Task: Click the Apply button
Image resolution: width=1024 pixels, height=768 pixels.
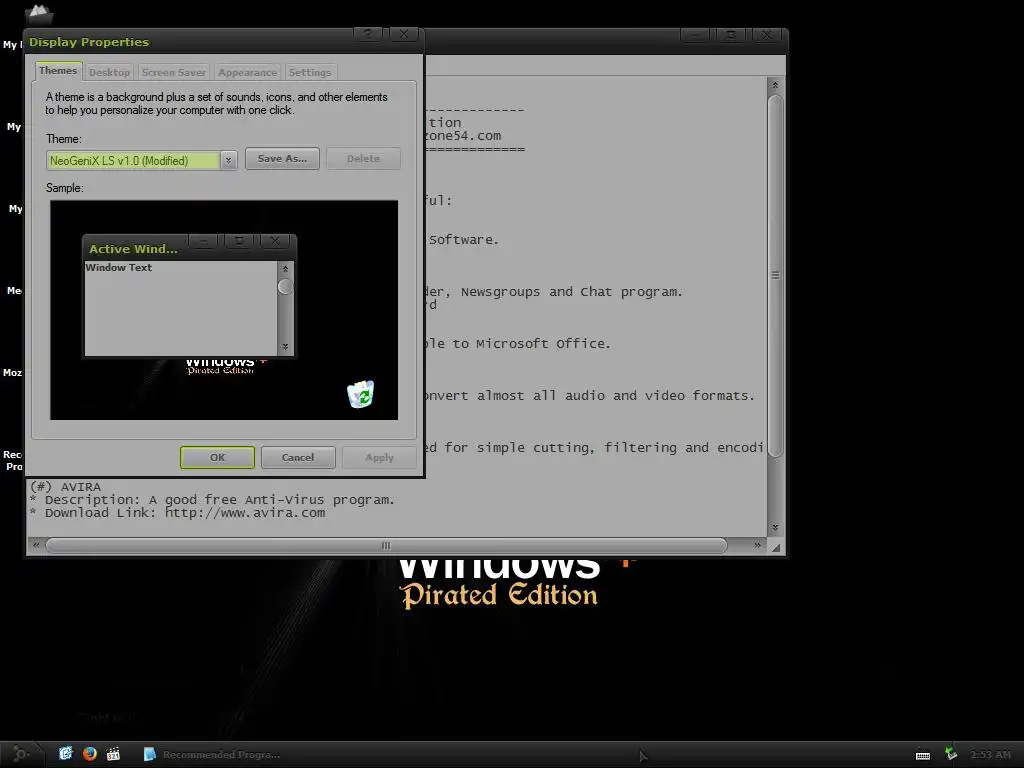Action: coord(379,457)
